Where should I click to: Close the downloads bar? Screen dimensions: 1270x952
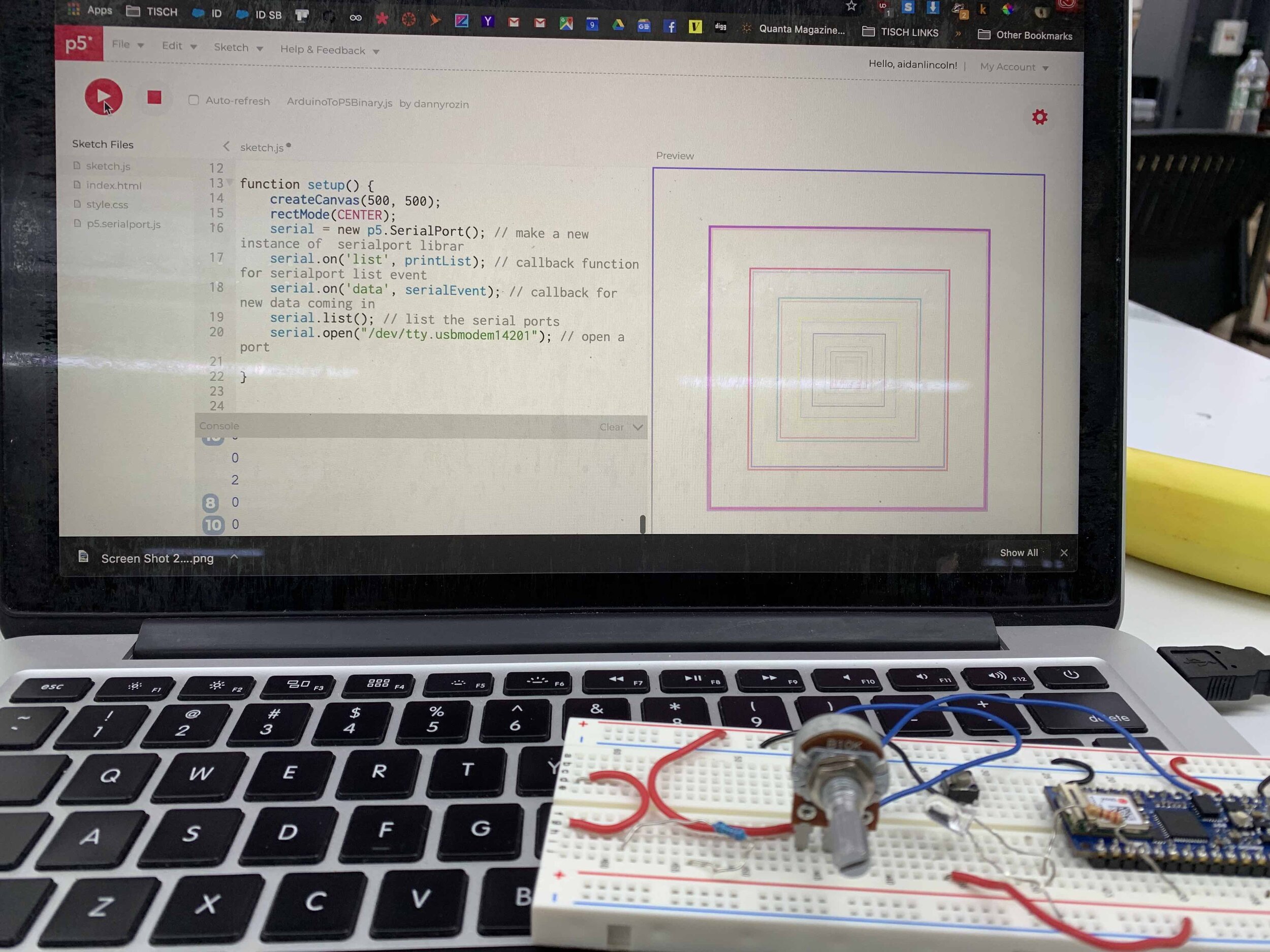click(1064, 552)
